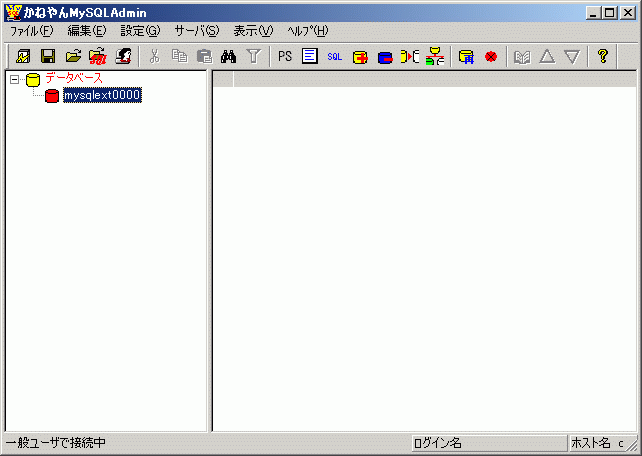642x456 pixels.
Task: Click the scissors cut icon
Action: (x=154, y=56)
